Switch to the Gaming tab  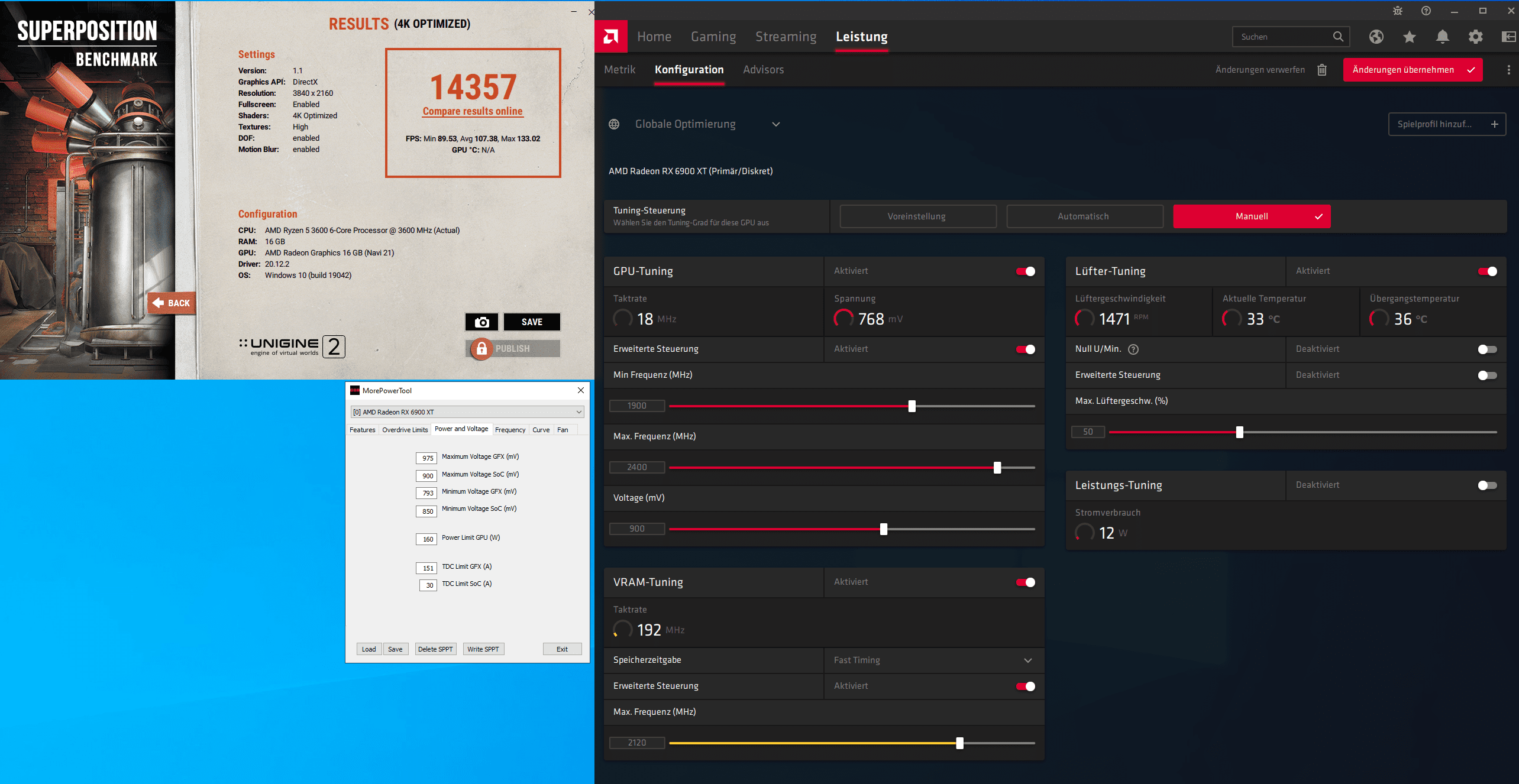click(x=713, y=37)
